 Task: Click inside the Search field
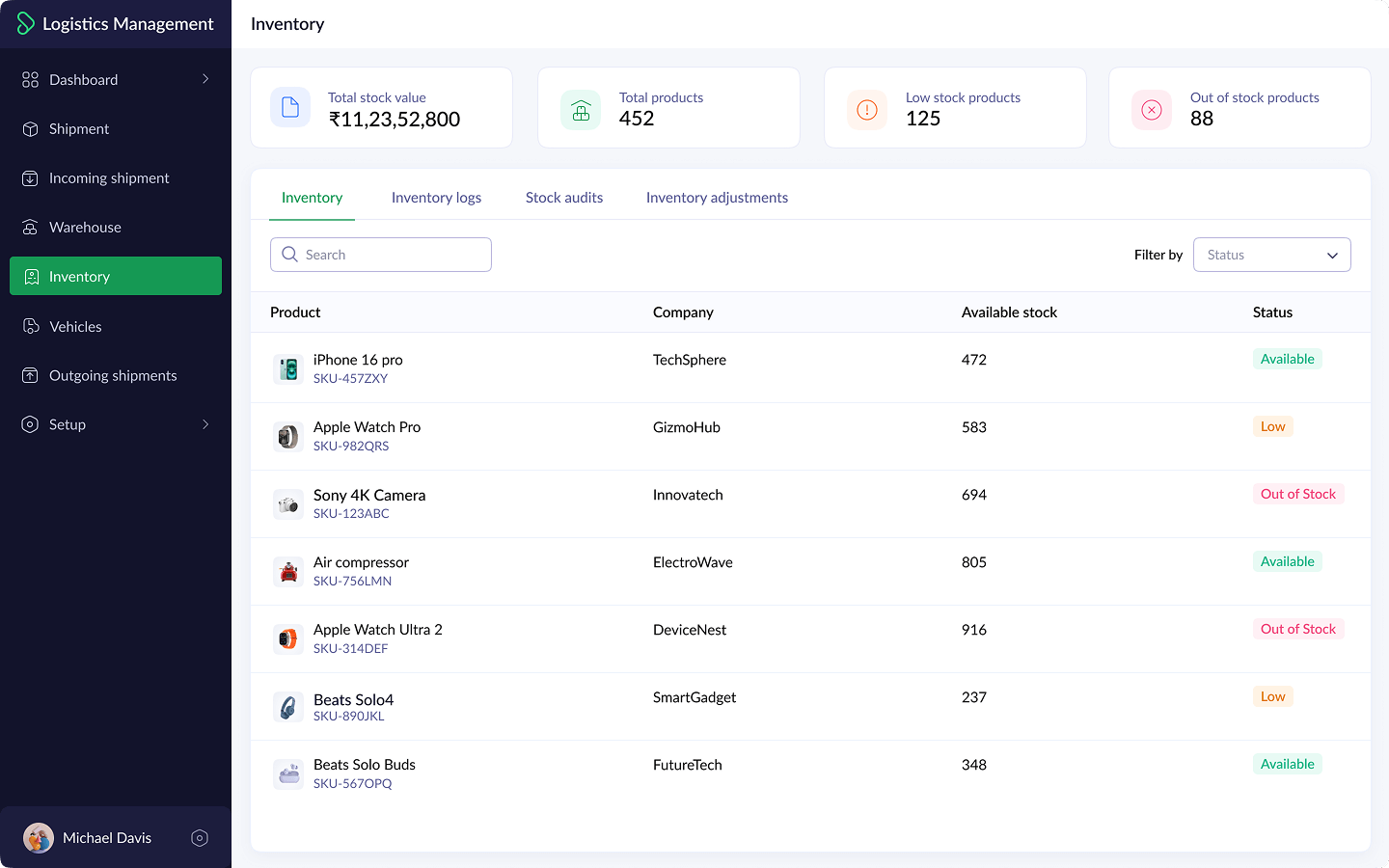[x=381, y=255]
